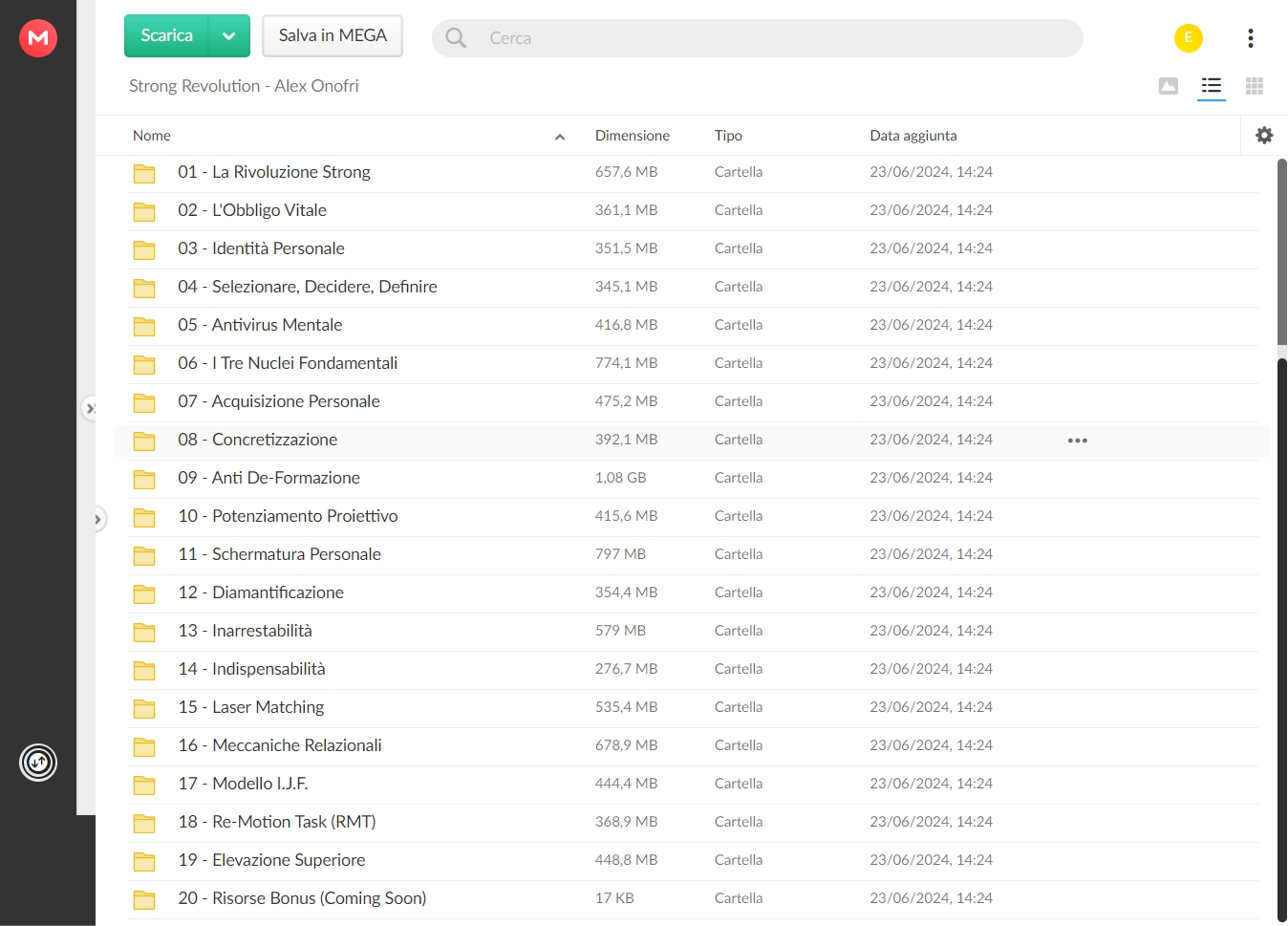Sort by Tipo column header

[728, 136]
